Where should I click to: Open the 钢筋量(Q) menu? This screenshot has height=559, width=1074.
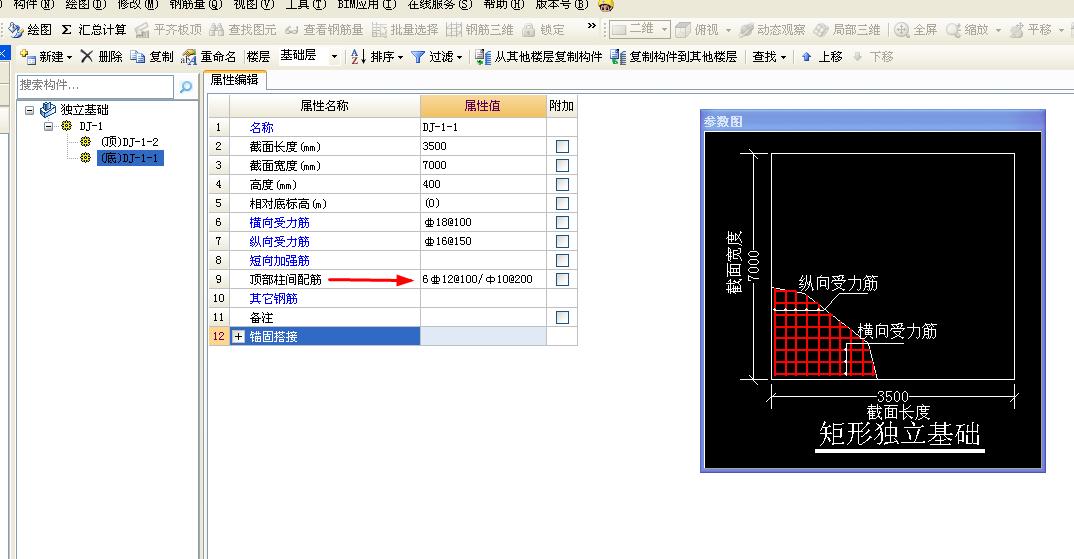tap(197, 5)
